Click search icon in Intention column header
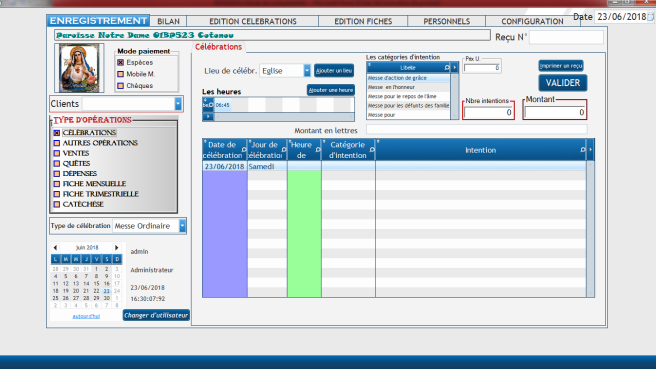Viewport: 656px width, 369px height. (583, 150)
